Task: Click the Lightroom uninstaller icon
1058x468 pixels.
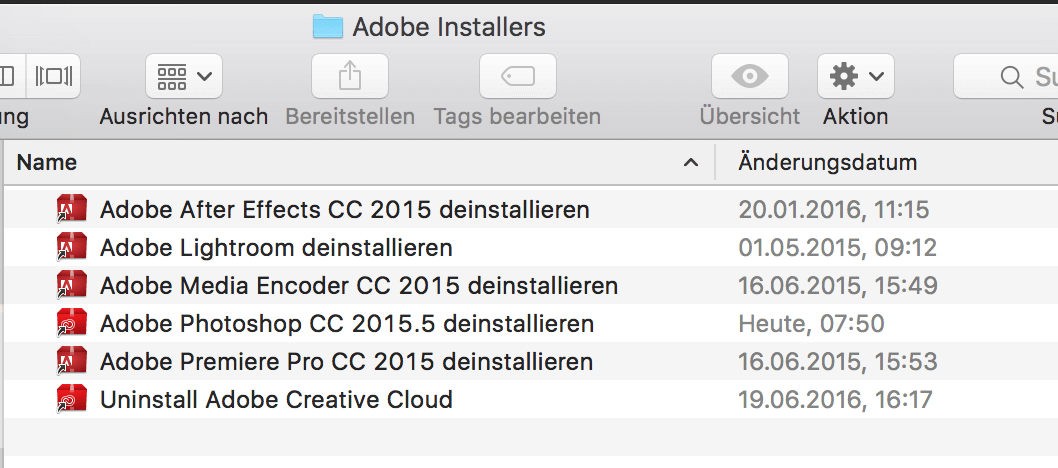Action: (x=72, y=247)
